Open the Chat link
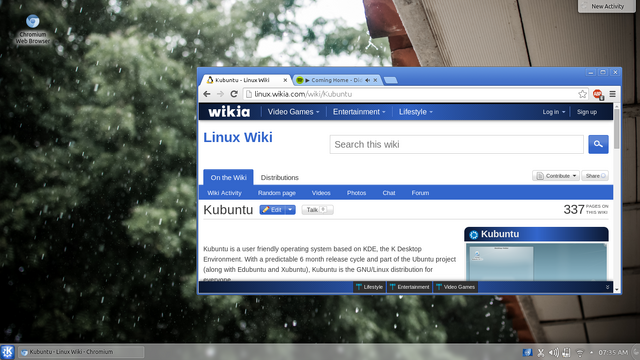 [389, 193]
